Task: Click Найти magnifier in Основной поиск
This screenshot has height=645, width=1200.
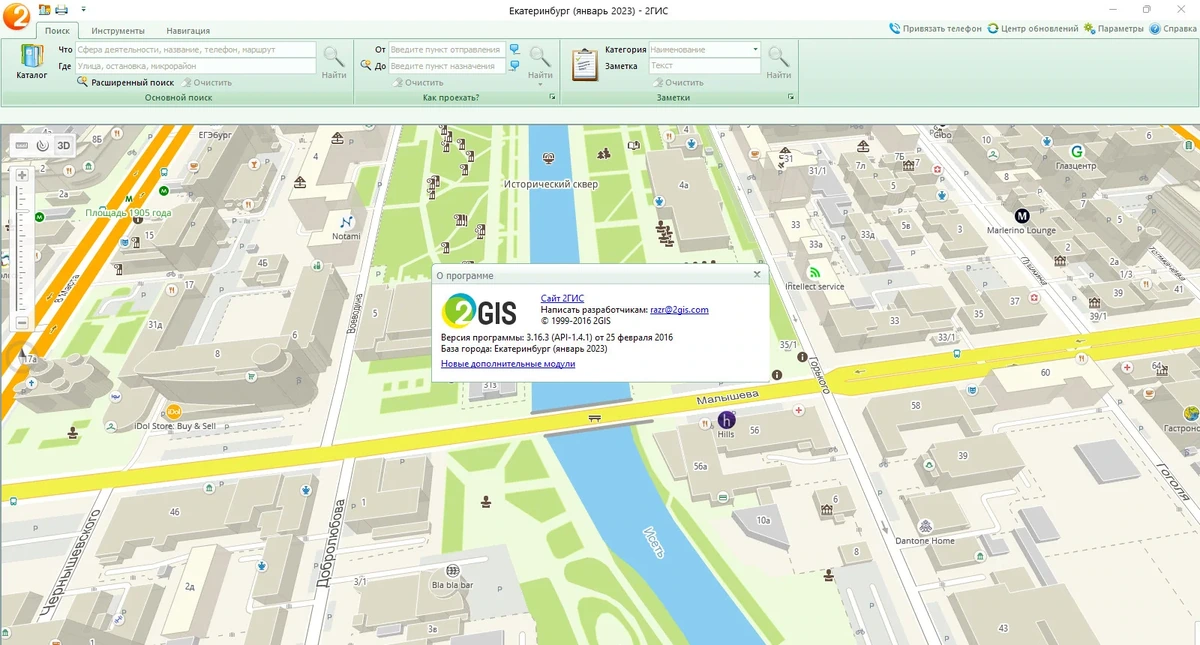Action: point(334,62)
